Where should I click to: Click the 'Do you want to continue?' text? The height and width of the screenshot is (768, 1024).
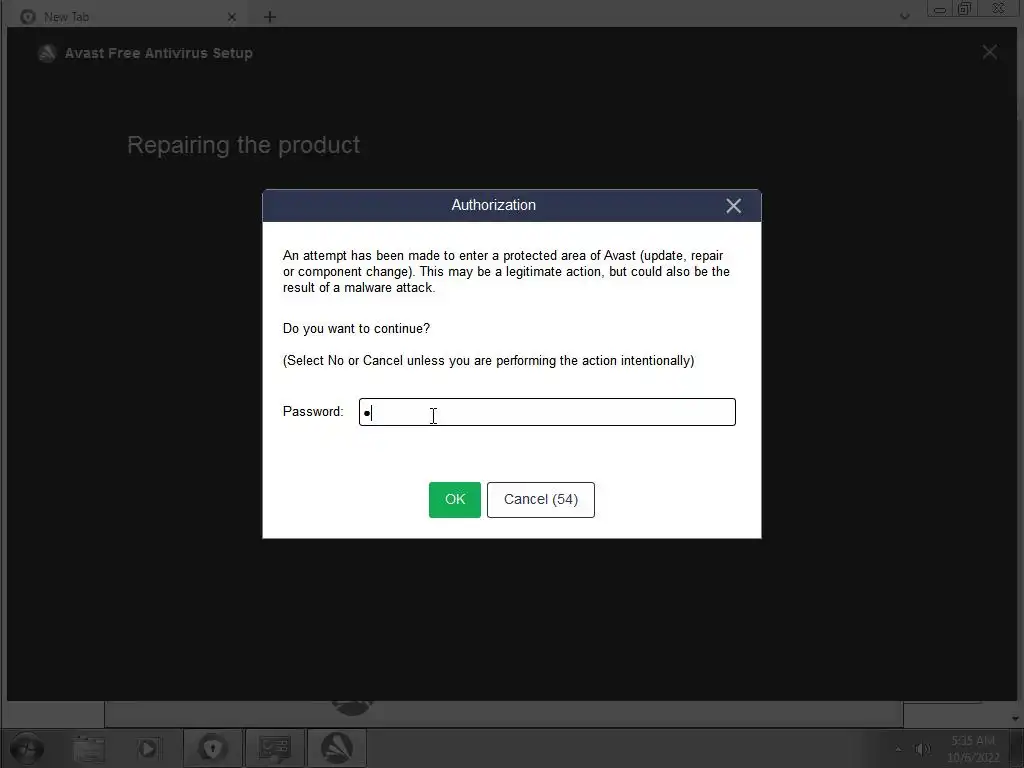356,328
